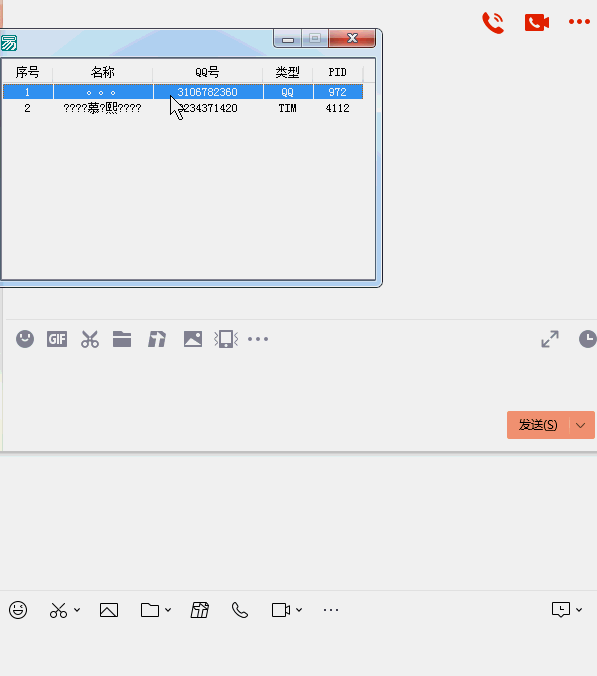Expand the video call options arrow
597x676 pixels.
click(299, 610)
